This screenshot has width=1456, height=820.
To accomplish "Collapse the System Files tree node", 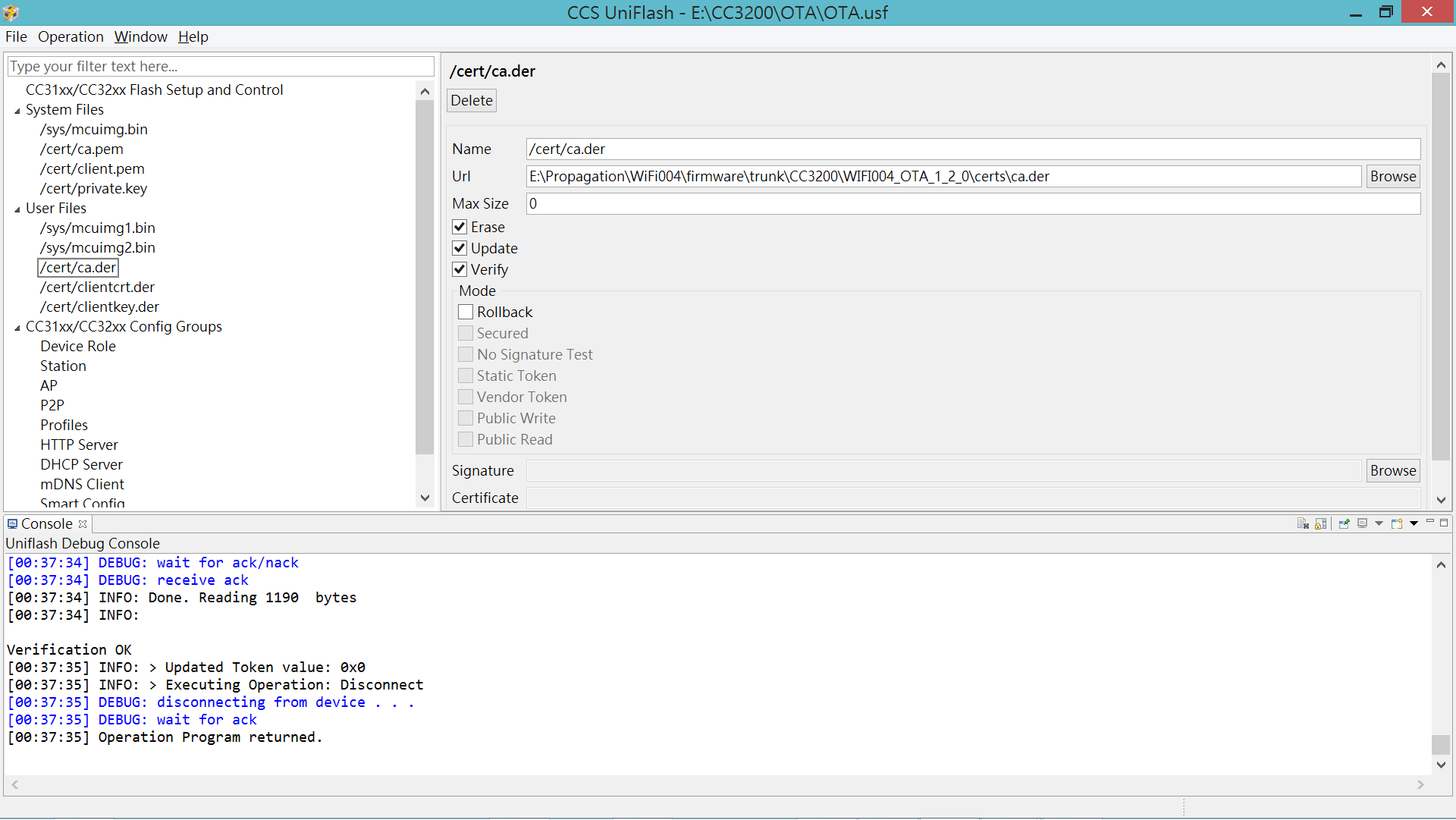I will [17, 111].
